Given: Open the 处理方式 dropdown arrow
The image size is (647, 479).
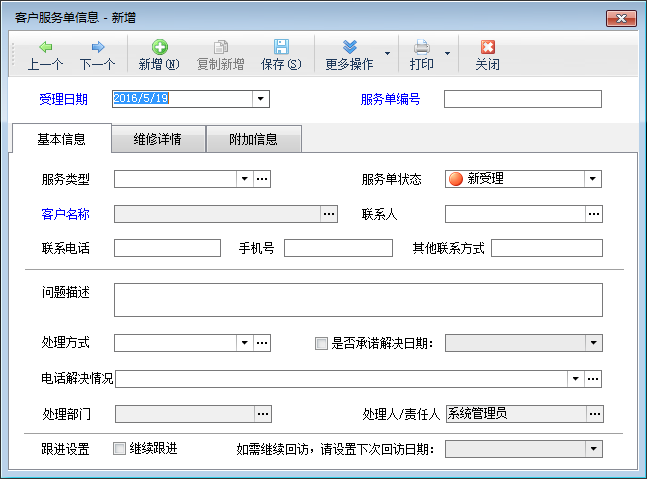Looking at the screenshot, I should point(244,343).
